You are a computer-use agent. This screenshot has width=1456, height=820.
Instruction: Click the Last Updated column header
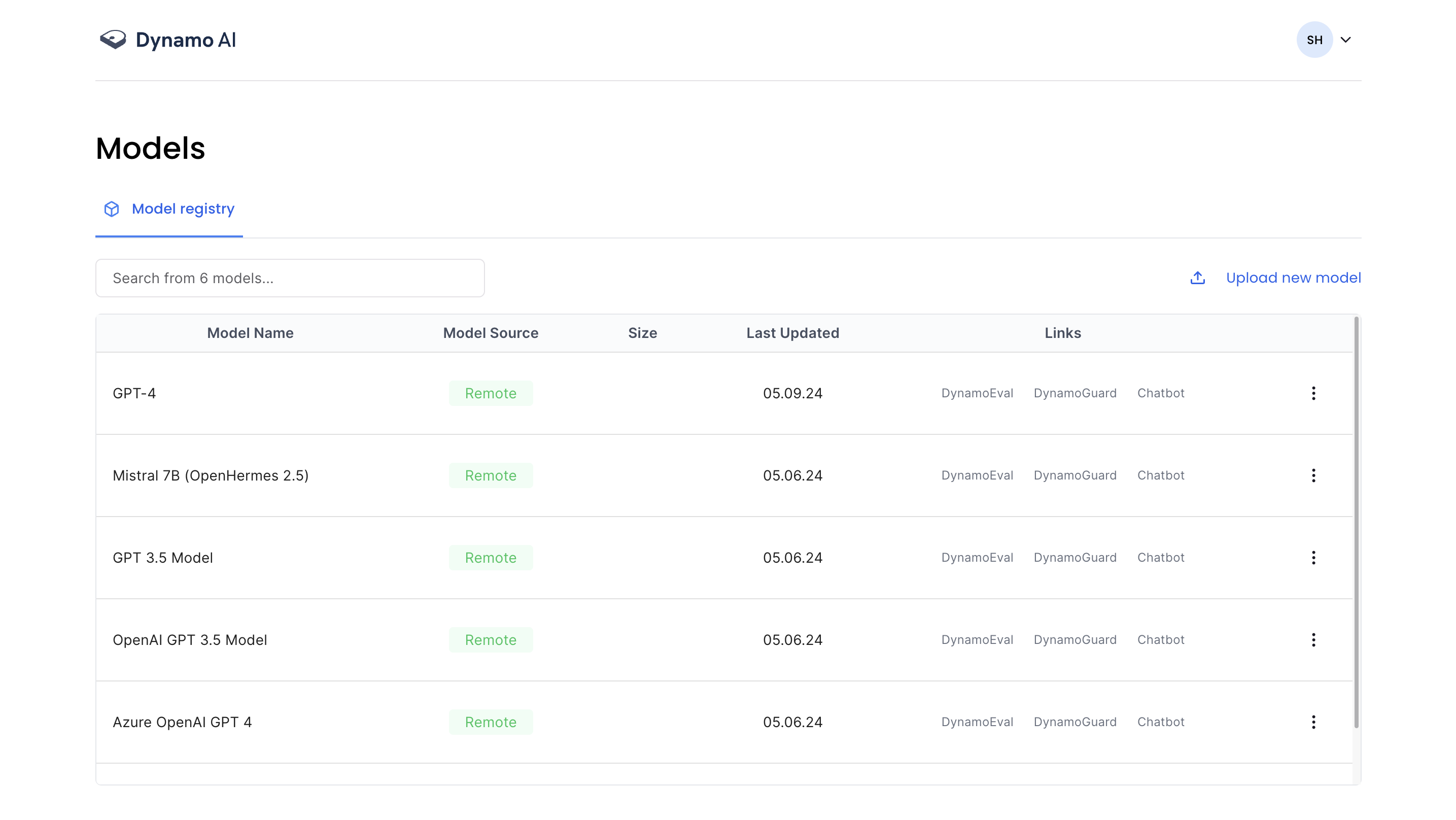[x=792, y=333]
